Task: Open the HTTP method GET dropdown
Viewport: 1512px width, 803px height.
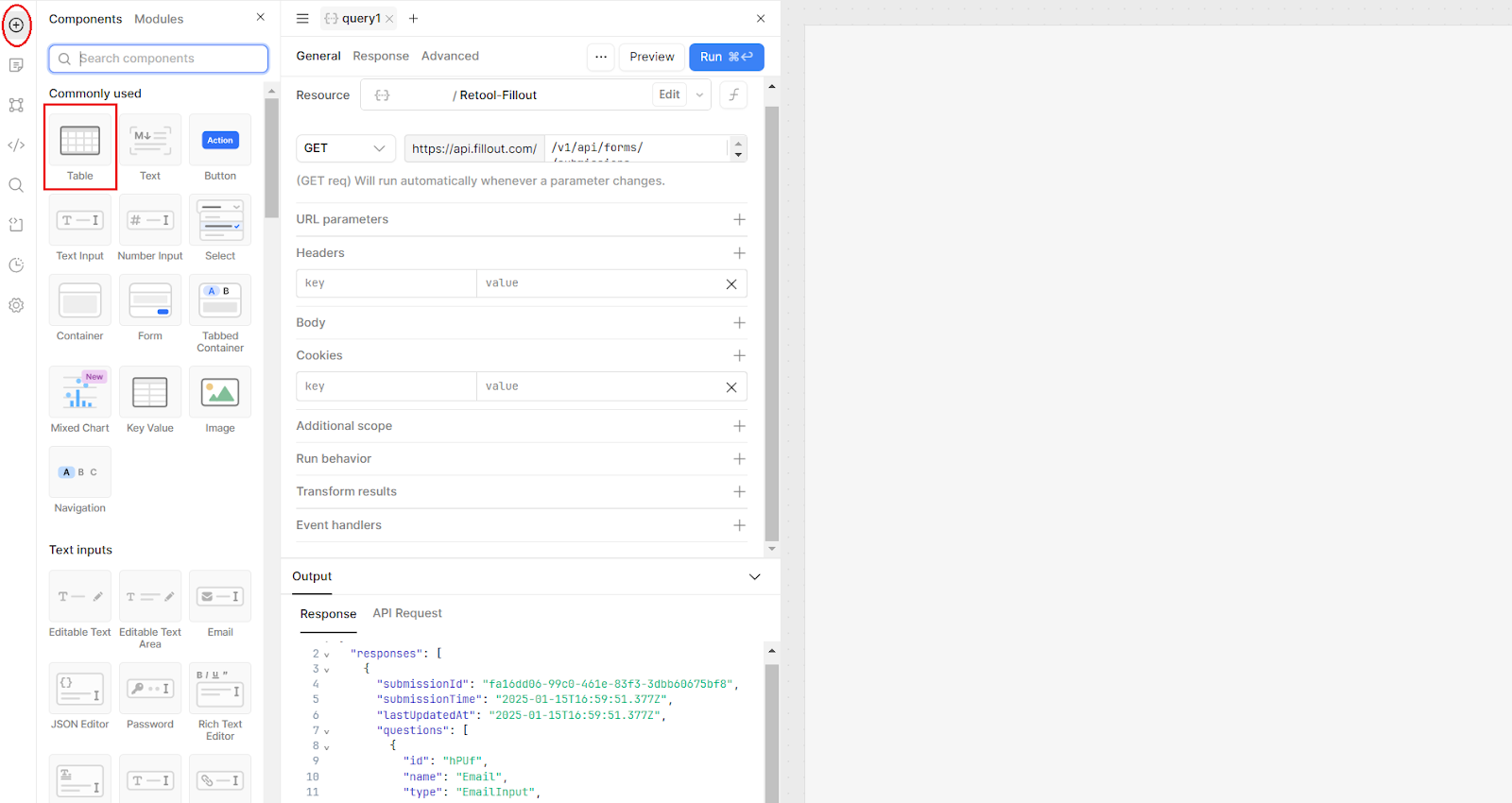Action: pos(346,148)
